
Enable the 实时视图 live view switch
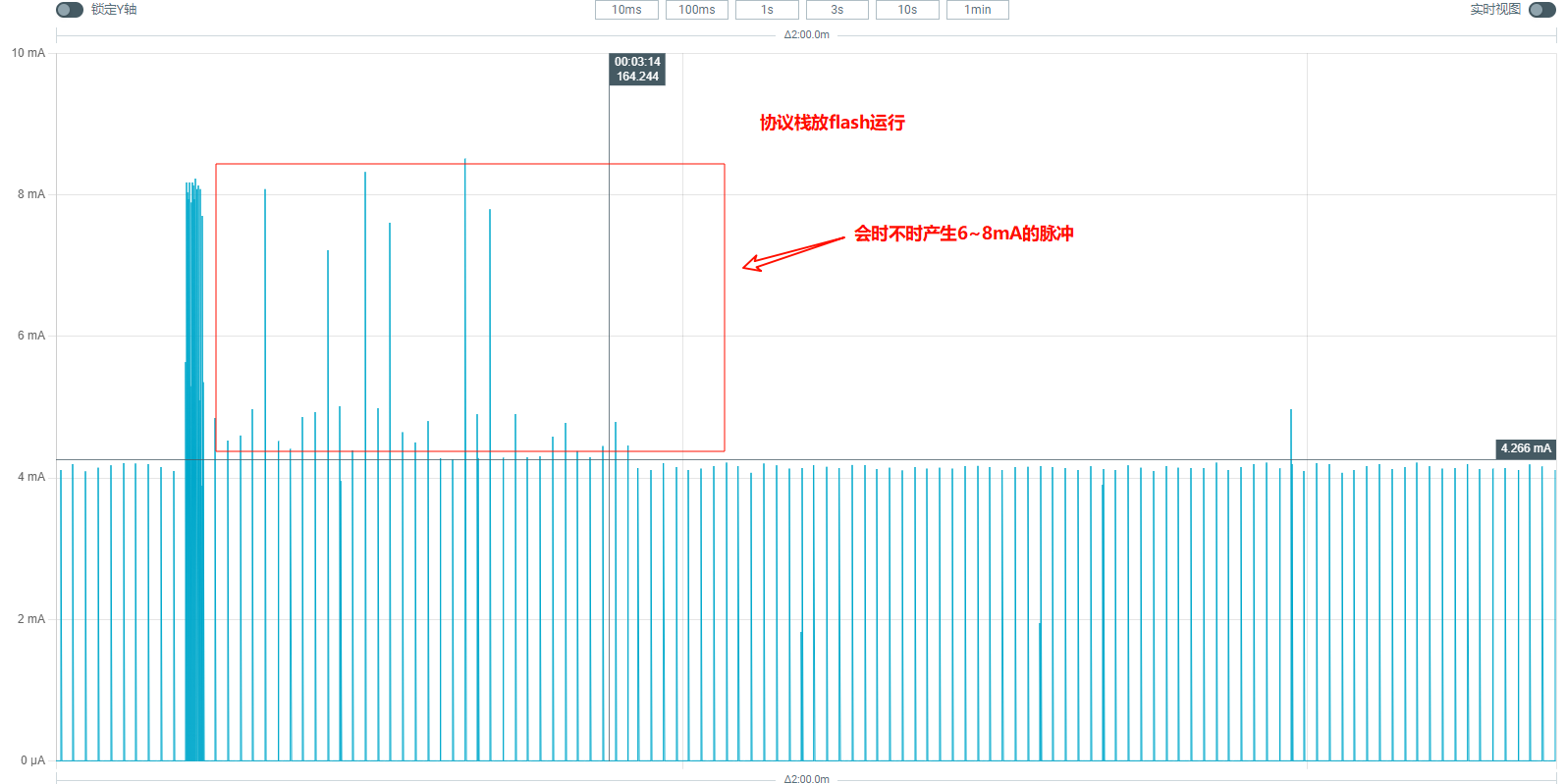pyautogui.click(x=1541, y=10)
